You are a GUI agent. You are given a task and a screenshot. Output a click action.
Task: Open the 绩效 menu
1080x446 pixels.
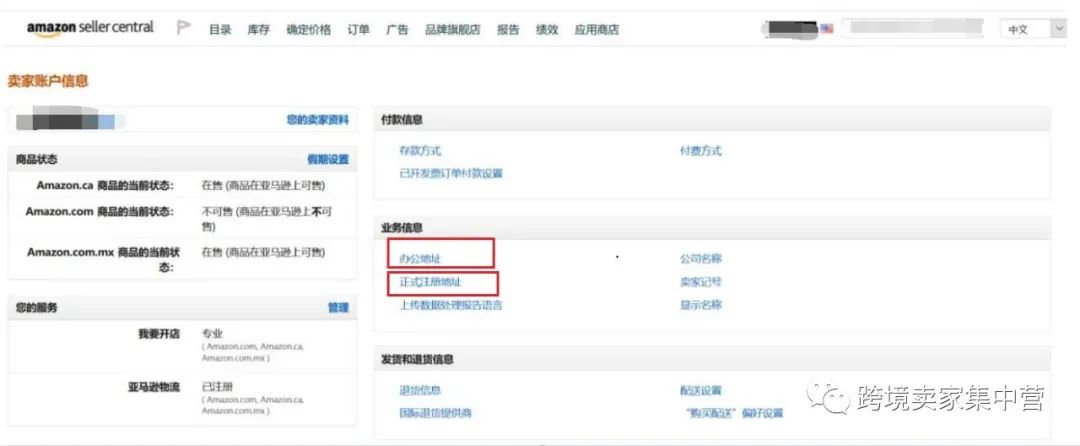click(547, 30)
